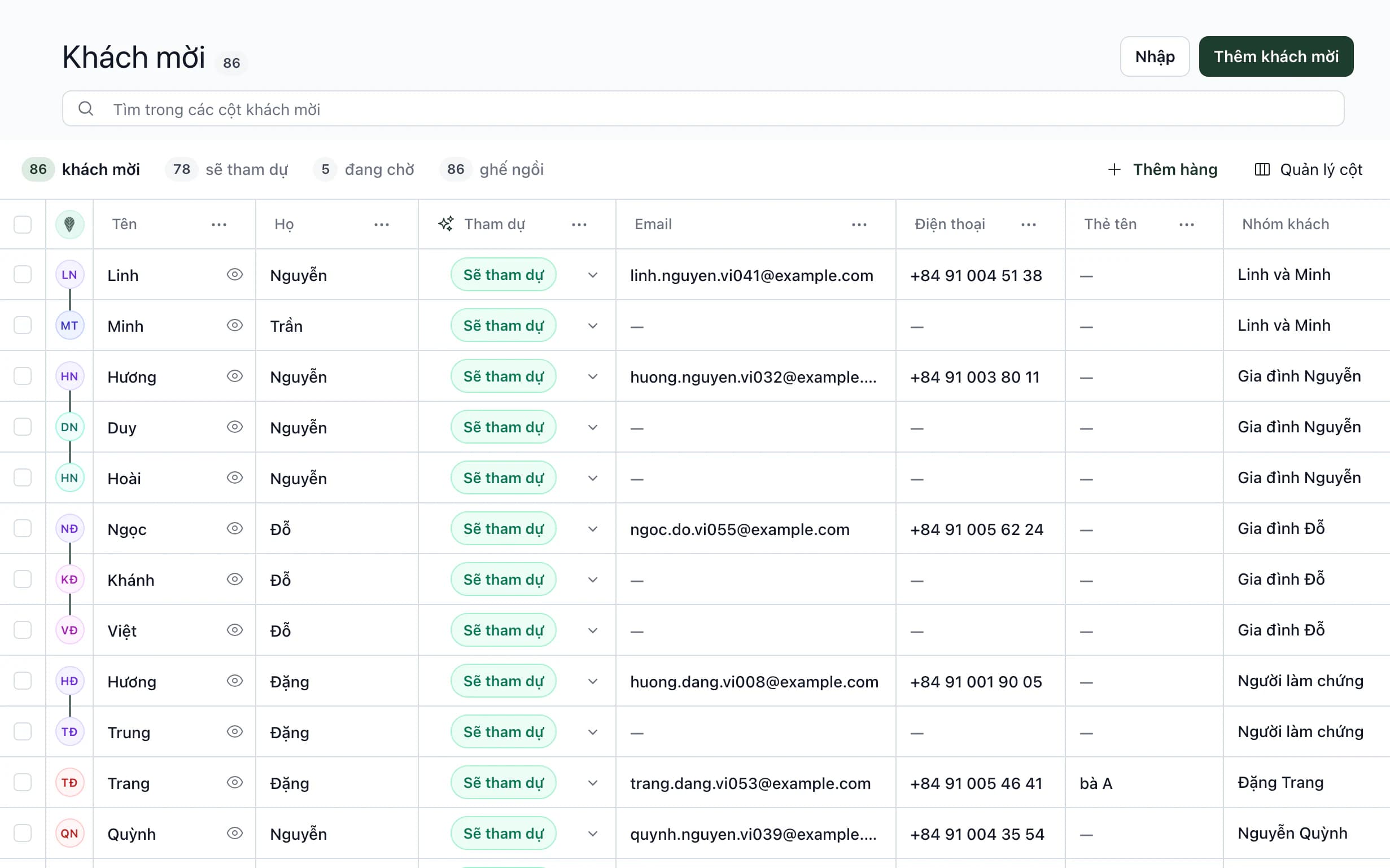
Task: Open the Email column options menu
Action: tap(859, 225)
